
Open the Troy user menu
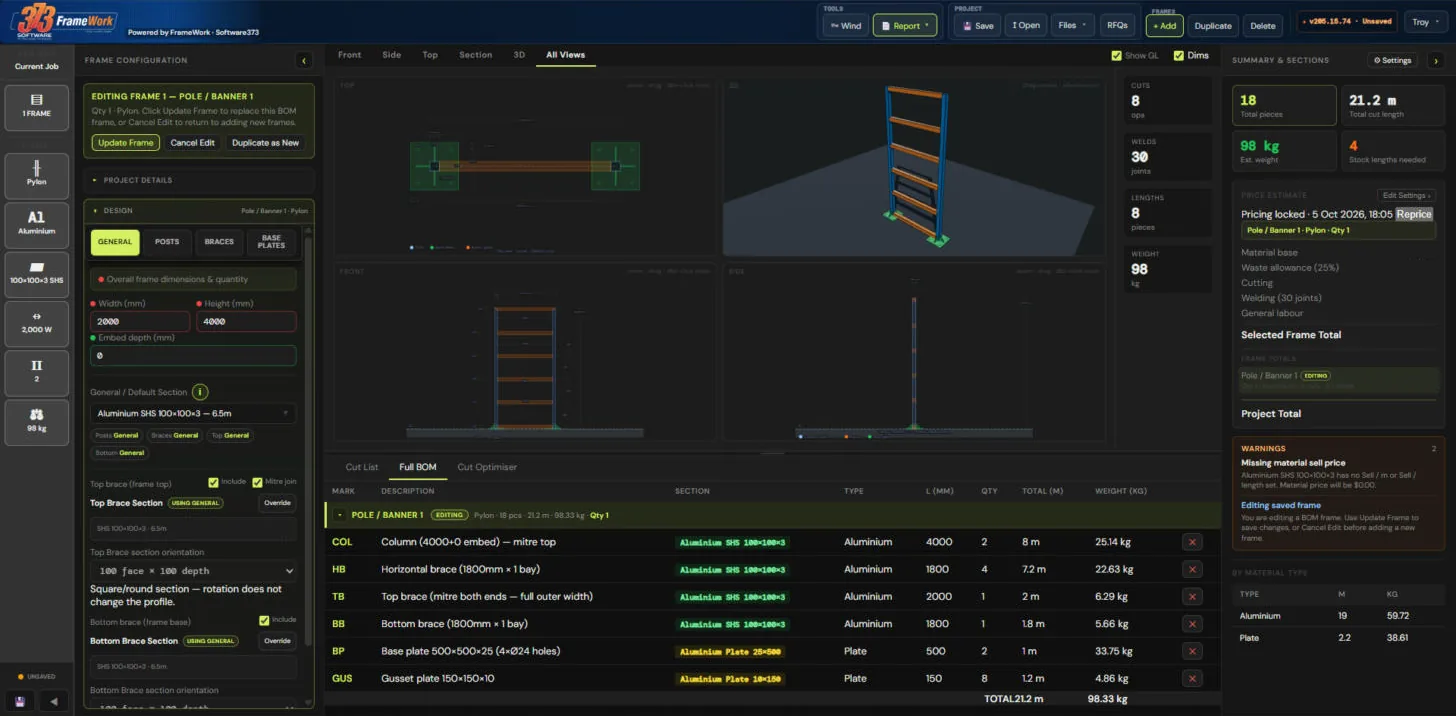tap(1424, 22)
